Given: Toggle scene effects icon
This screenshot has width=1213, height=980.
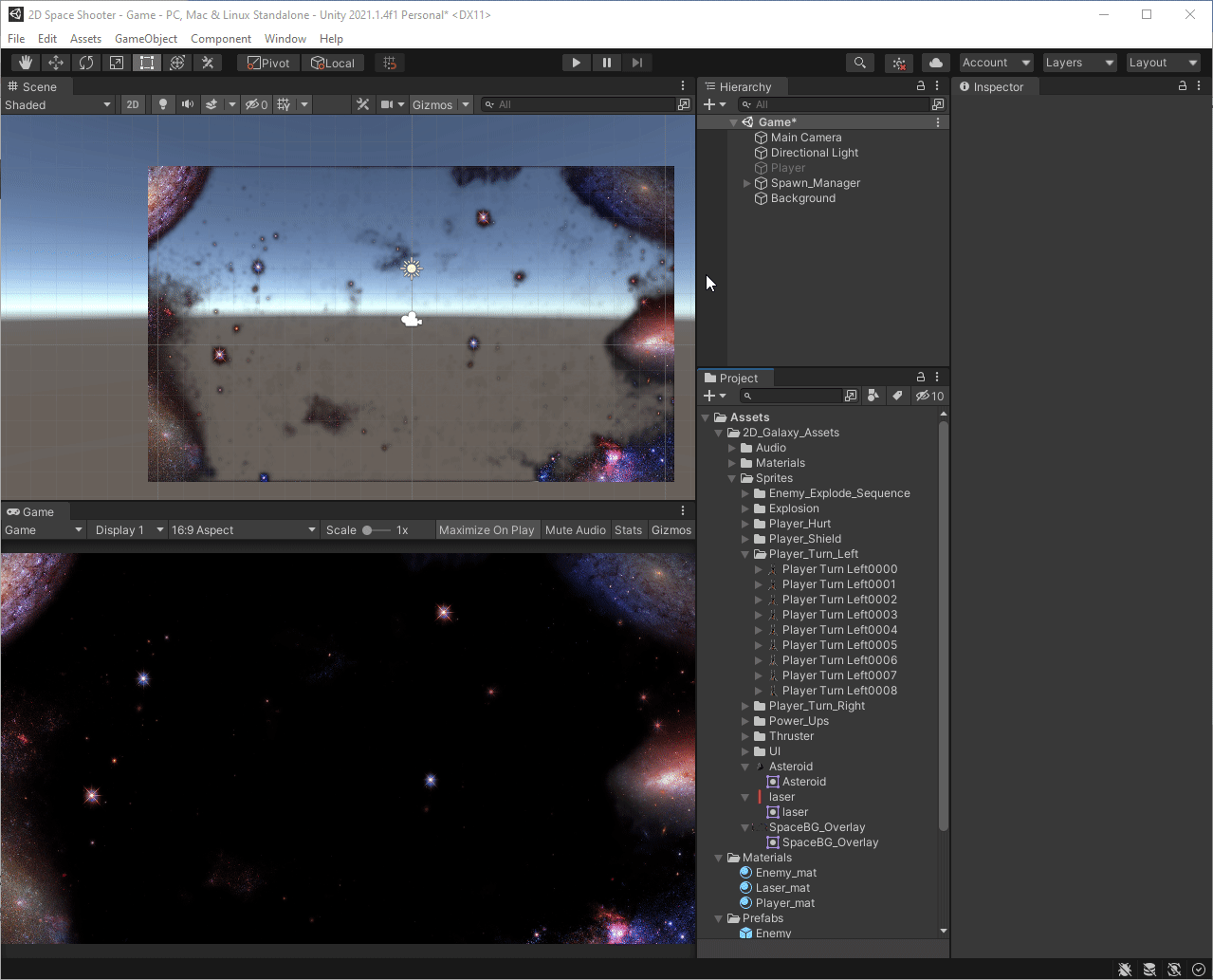Looking at the screenshot, I should coord(212,104).
